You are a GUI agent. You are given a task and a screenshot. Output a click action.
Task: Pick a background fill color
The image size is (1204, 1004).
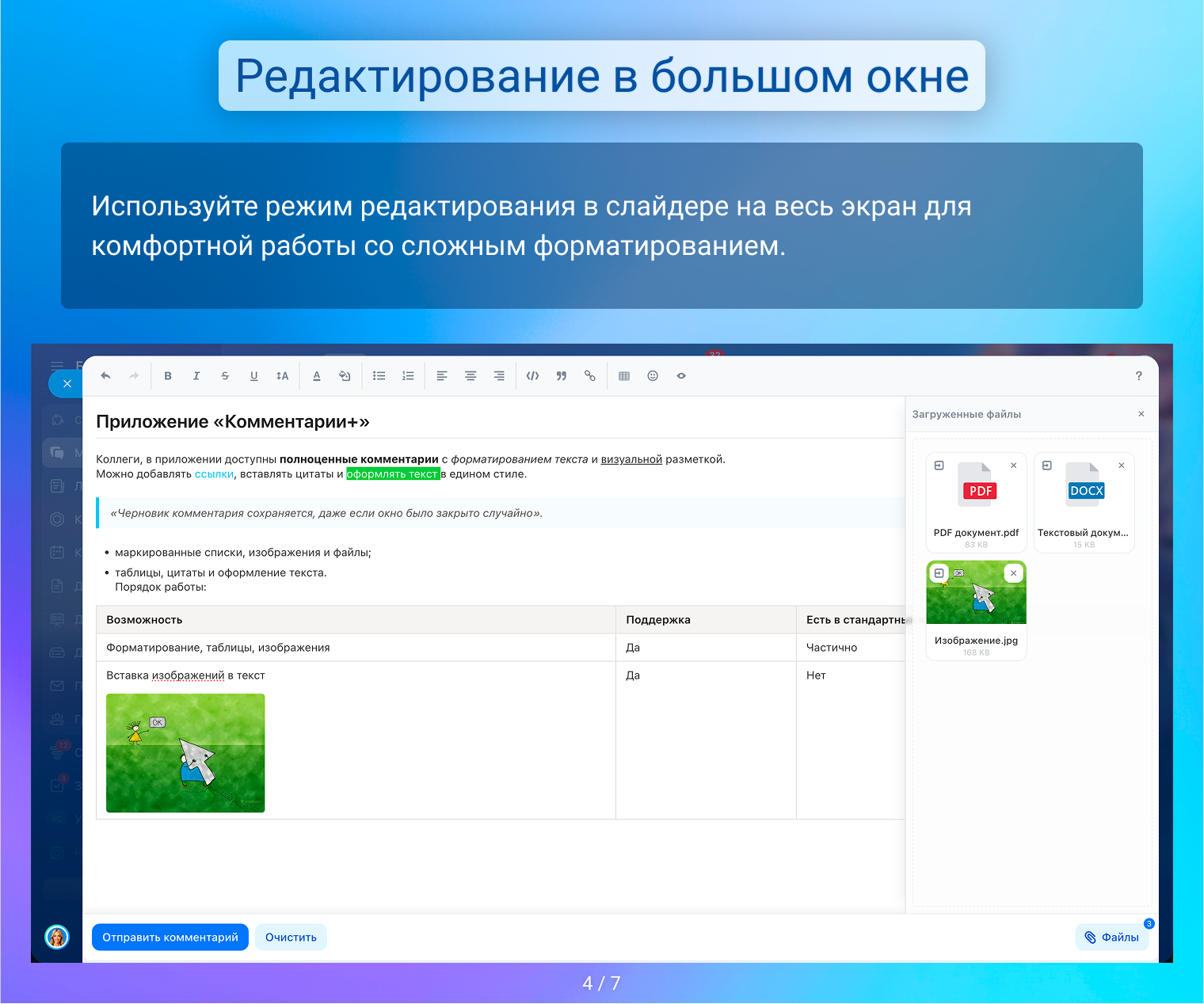click(345, 376)
